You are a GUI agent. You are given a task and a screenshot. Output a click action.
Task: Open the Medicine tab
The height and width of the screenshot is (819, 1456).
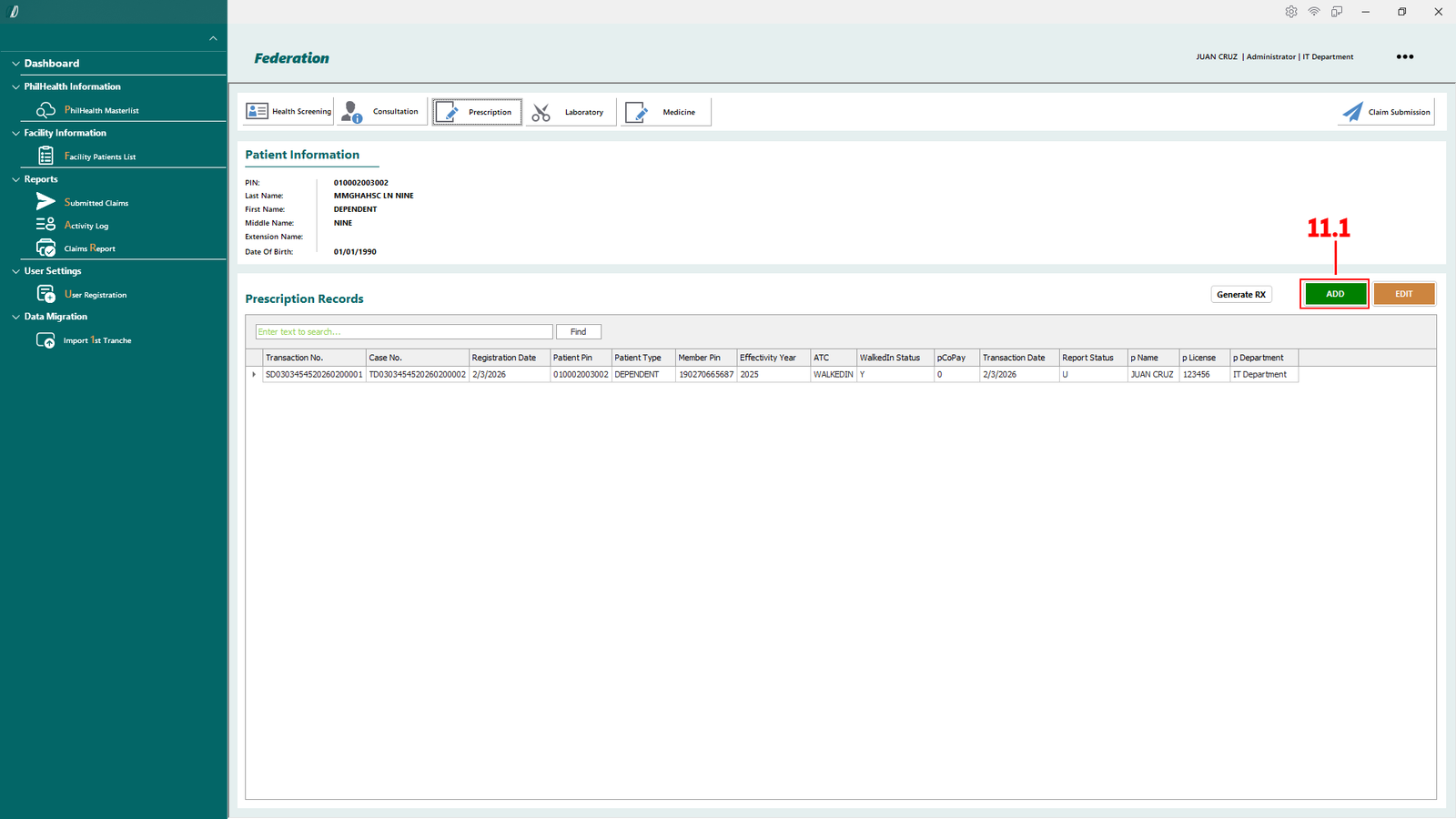coord(665,112)
